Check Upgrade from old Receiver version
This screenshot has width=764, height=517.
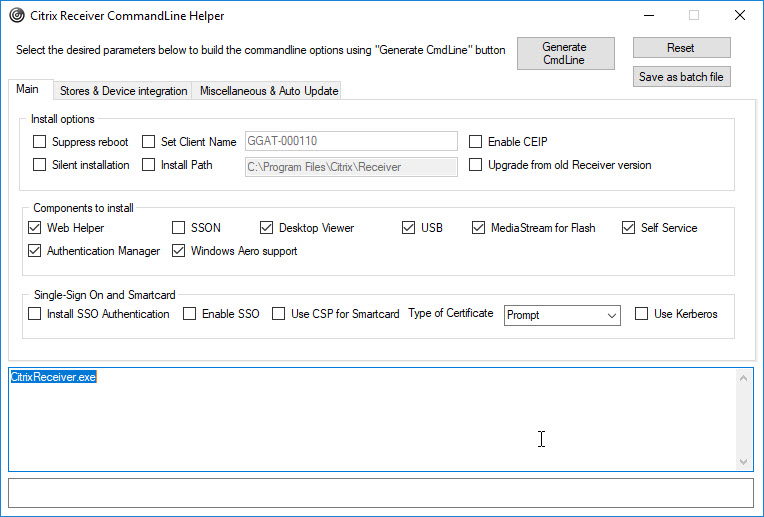click(x=475, y=165)
